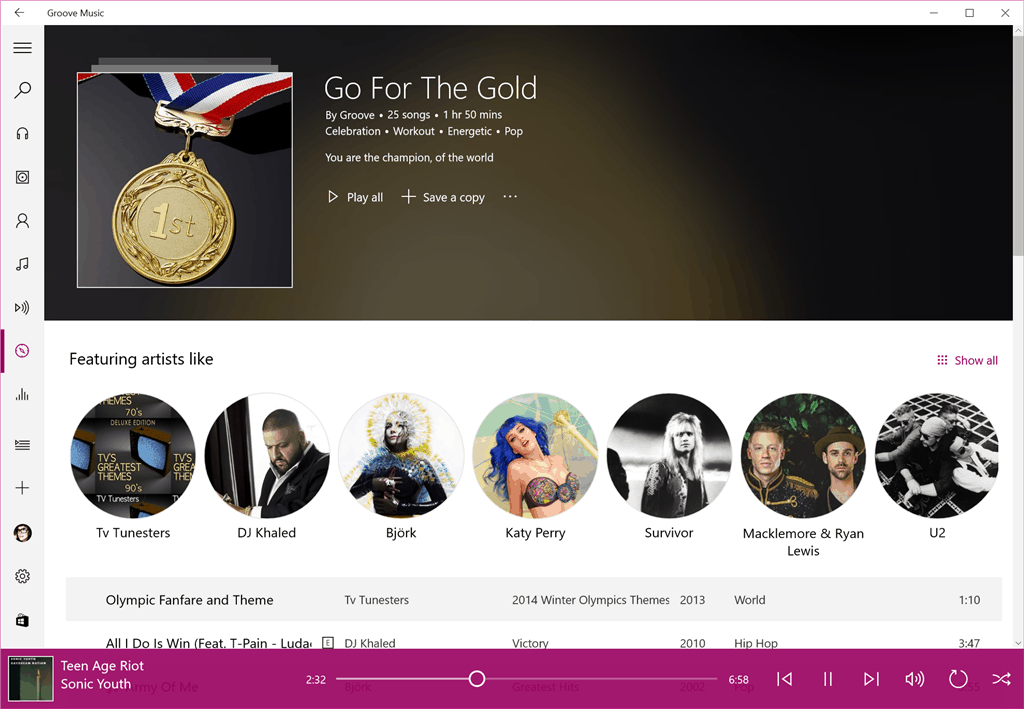Open the headphones section in the sidebar
Viewport: 1024px width, 709px height.
pyautogui.click(x=22, y=134)
